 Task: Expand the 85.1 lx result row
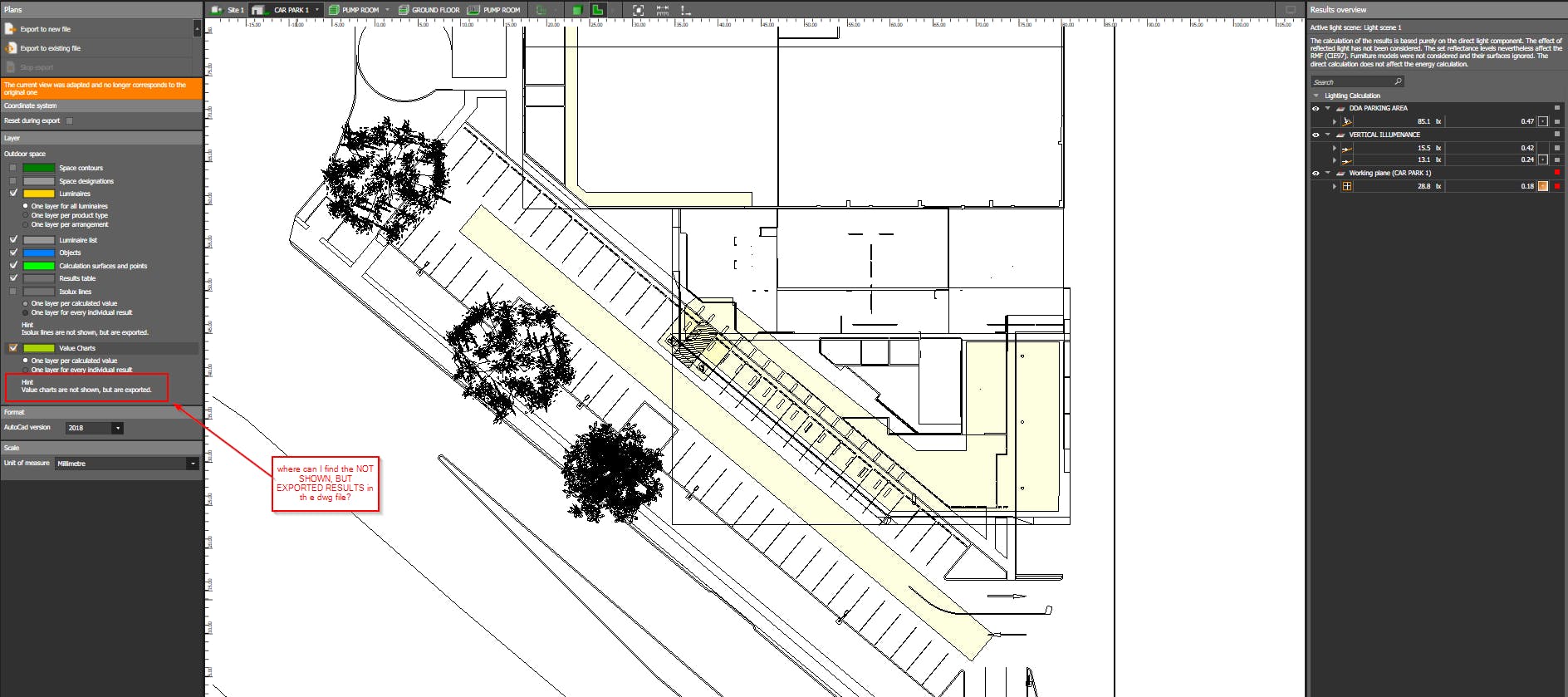1335,121
